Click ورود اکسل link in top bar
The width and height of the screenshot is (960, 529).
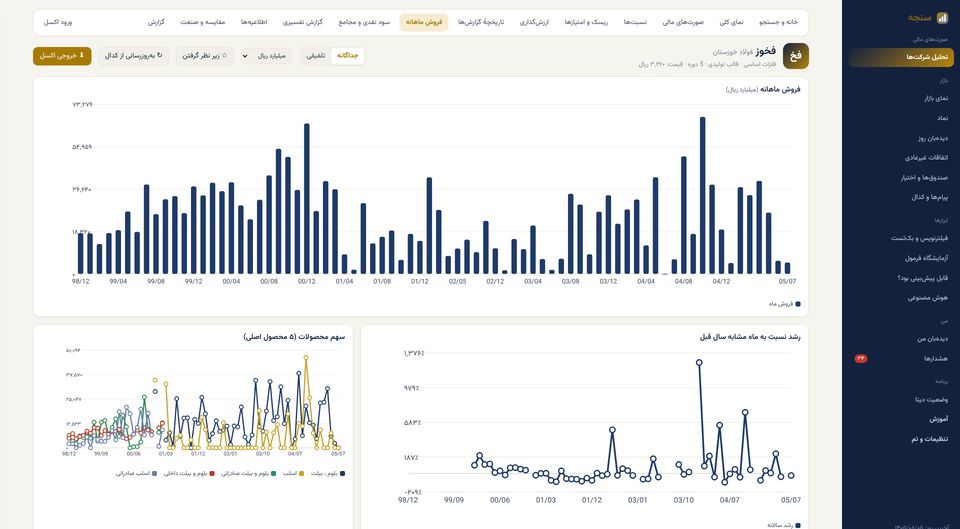tap(58, 22)
